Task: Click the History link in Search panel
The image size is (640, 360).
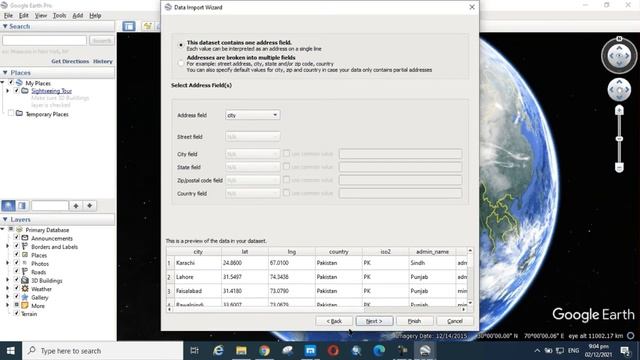Action: coord(102,61)
